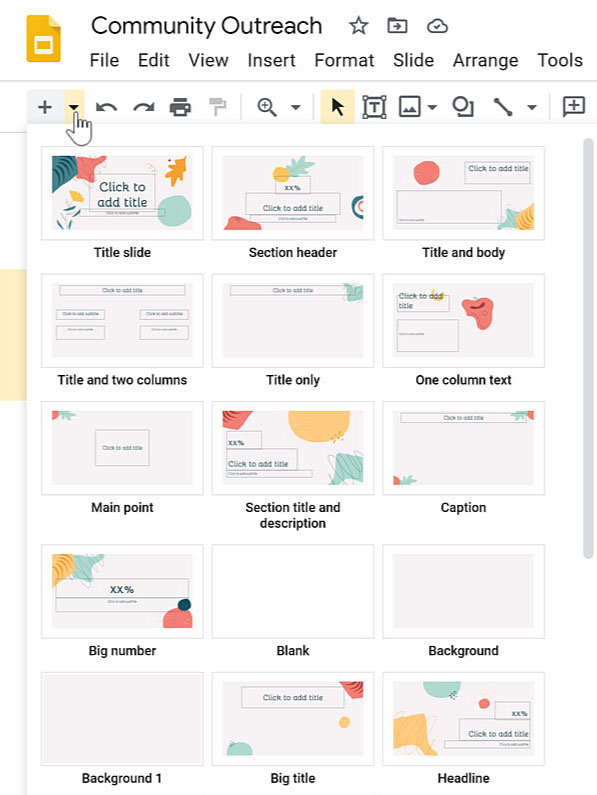597x795 pixels.
Task: Check the cloud save status icon
Action: pos(437,25)
